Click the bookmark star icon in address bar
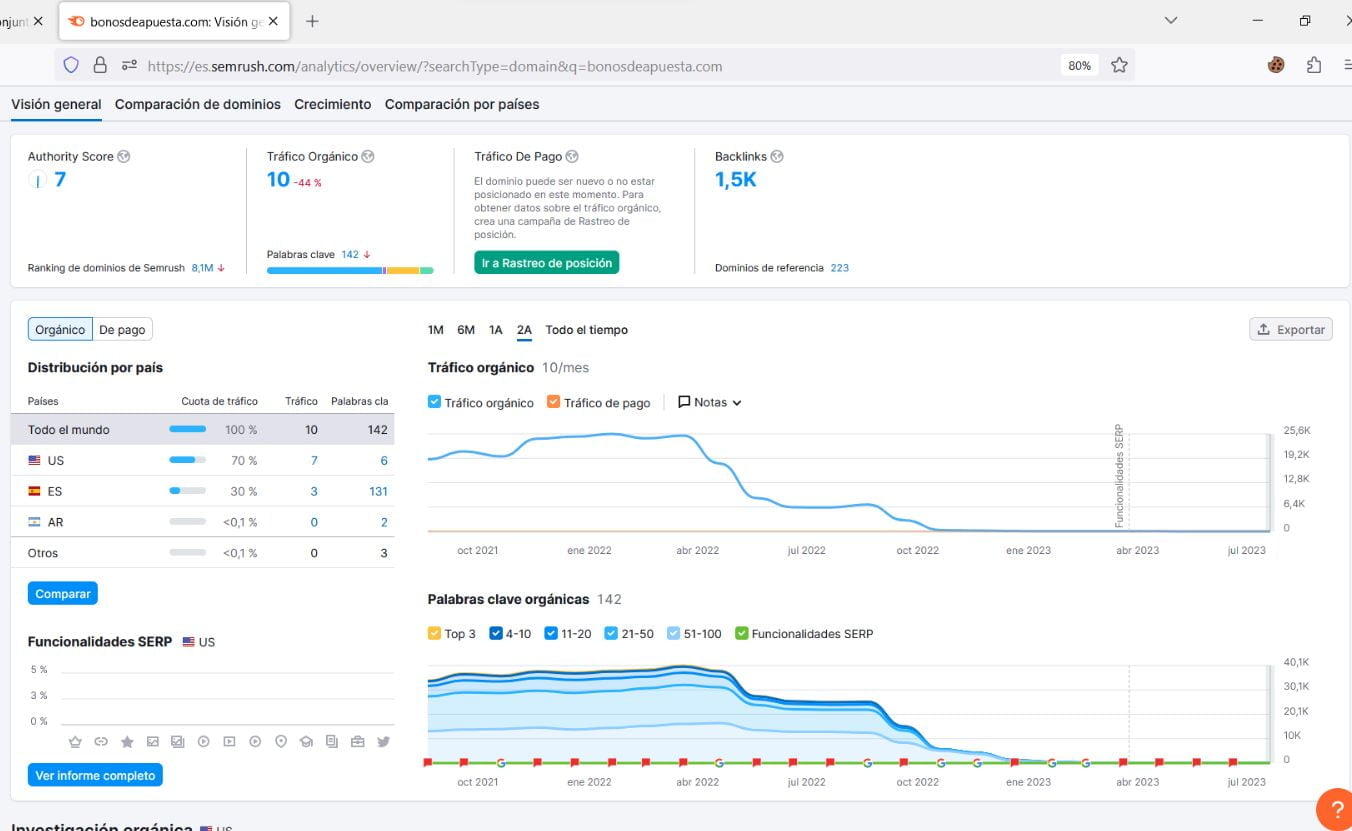Screen dimensions: 1352x831 coord(1119,65)
